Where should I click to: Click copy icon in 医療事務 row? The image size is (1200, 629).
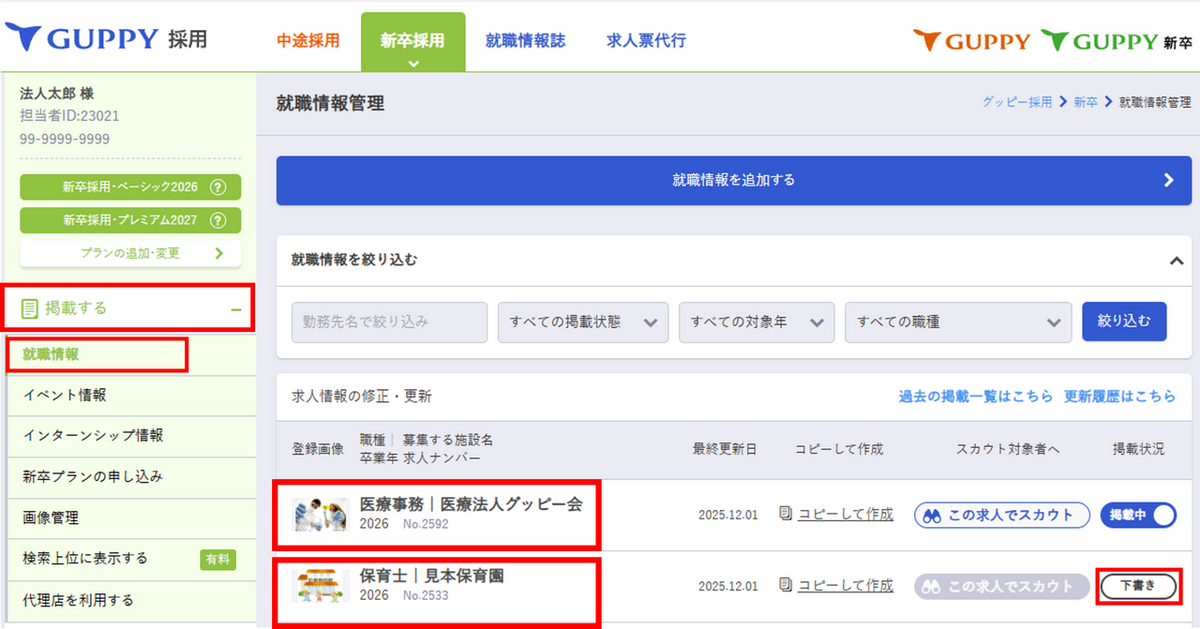[785, 514]
